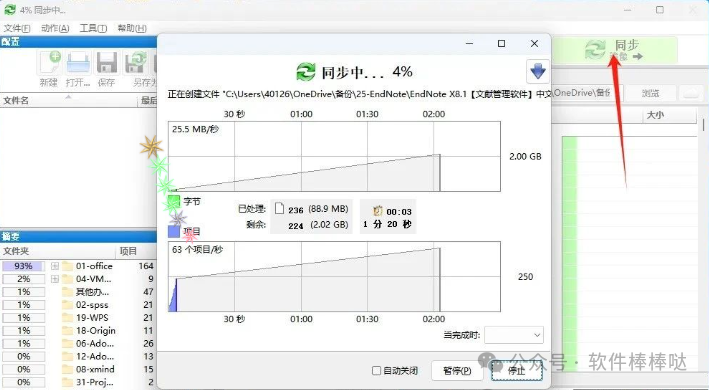This screenshot has height=390, width=709.
Task: Click the 已处理 88.9 MB value
Action: pos(329,209)
